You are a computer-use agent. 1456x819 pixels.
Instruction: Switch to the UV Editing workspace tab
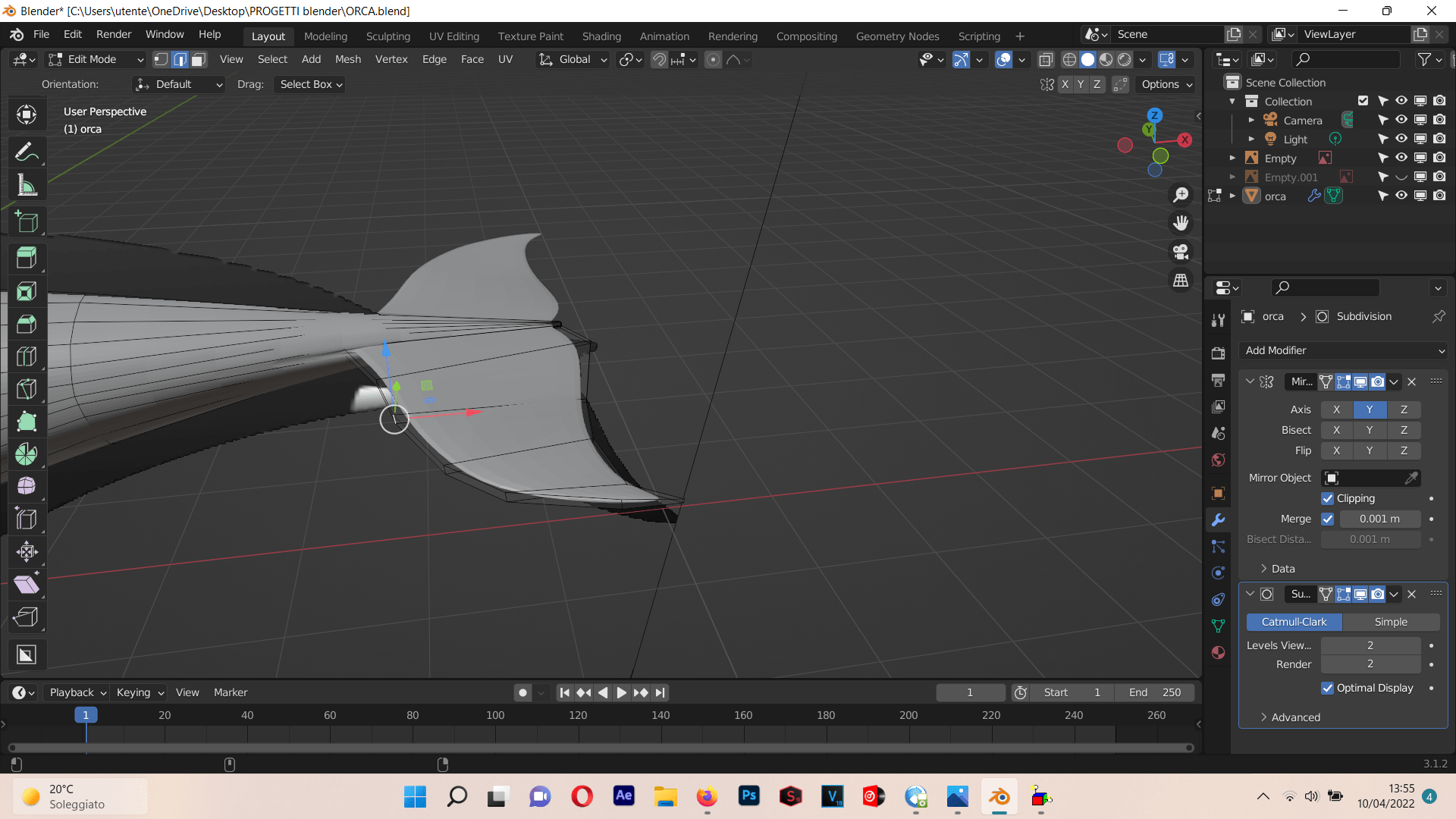pos(453,36)
